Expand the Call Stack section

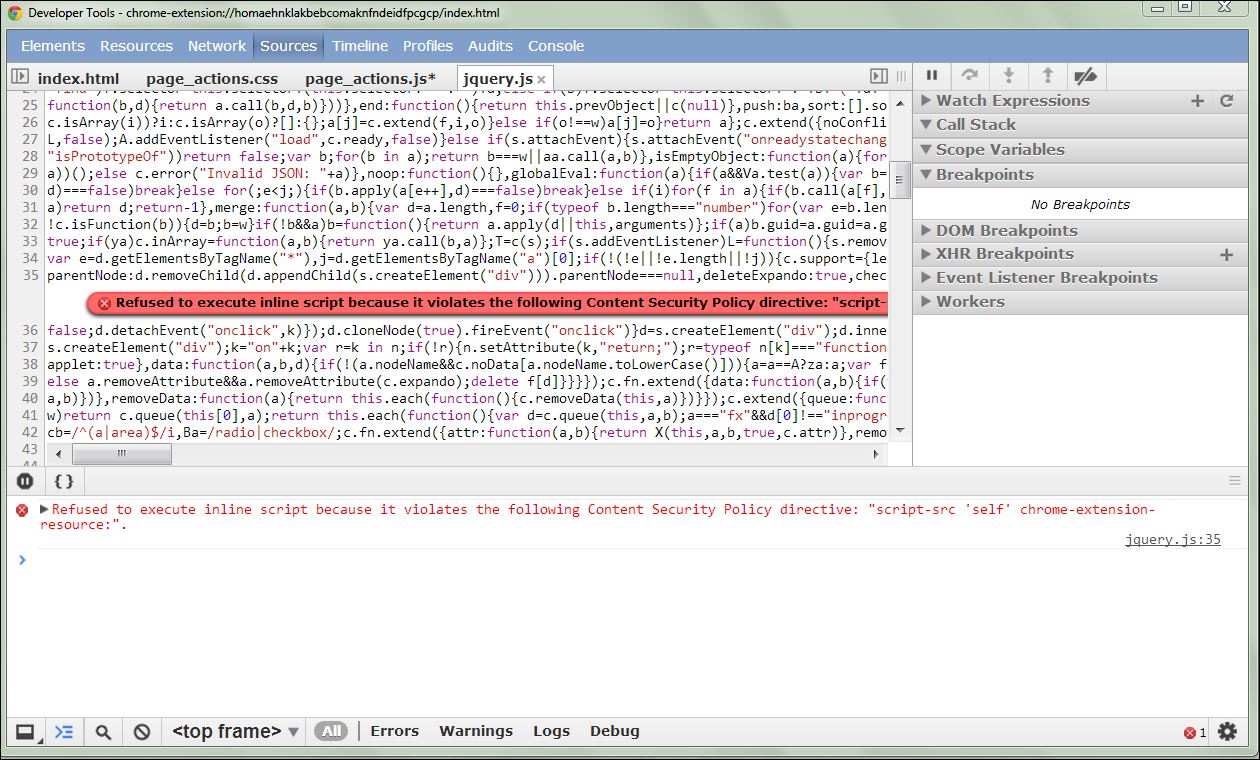tap(975, 125)
